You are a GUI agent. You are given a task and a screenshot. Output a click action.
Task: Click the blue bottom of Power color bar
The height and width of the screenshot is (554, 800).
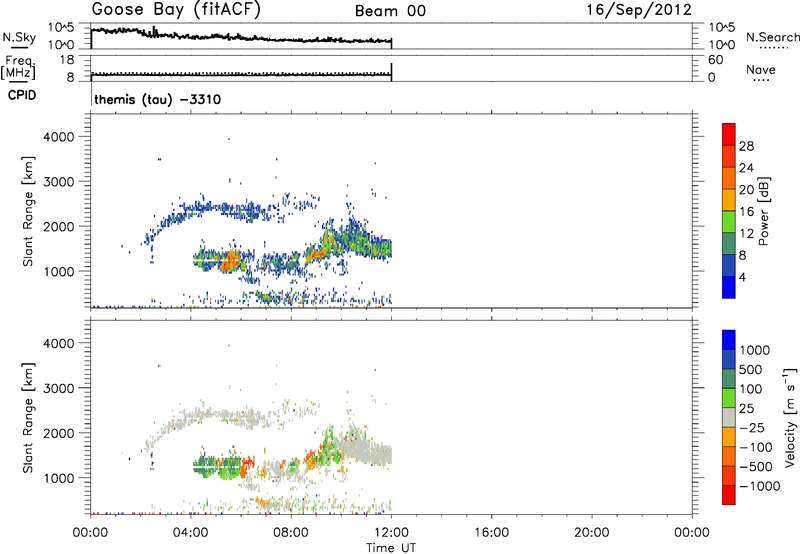729,287
